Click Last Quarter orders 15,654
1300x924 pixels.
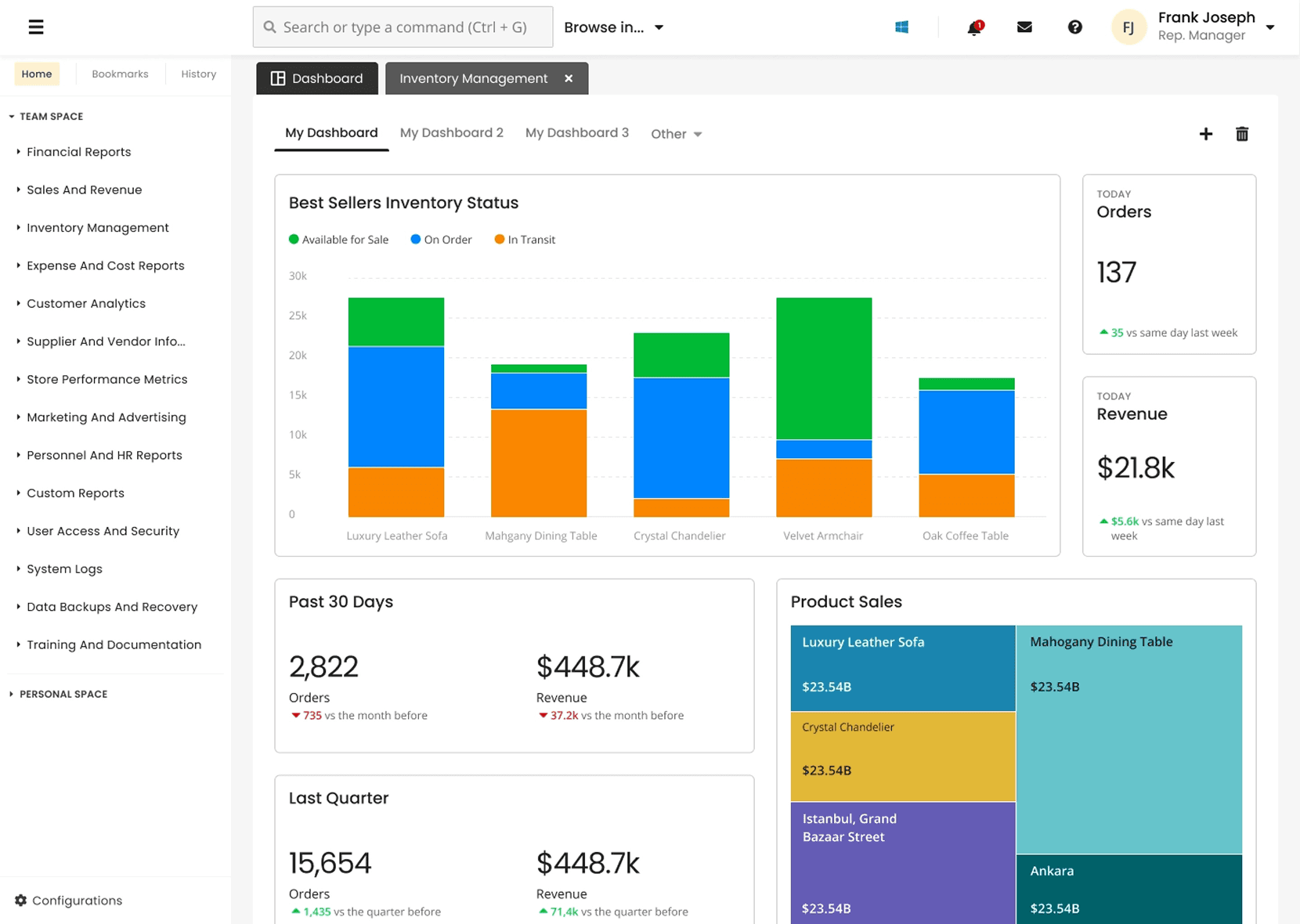pos(330,863)
